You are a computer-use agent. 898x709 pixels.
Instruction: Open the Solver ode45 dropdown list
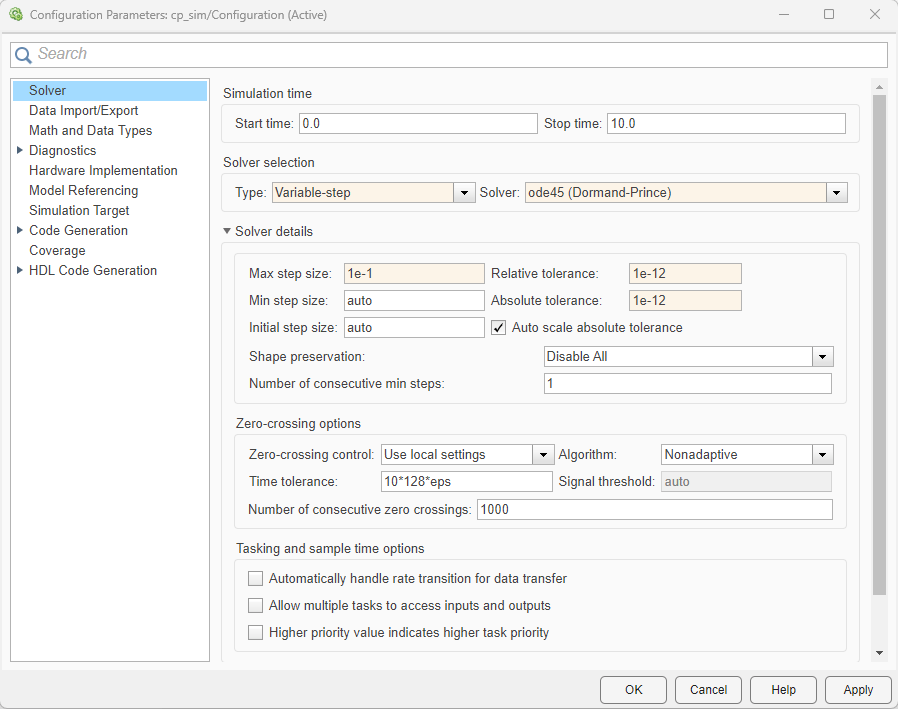click(x=837, y=192)
